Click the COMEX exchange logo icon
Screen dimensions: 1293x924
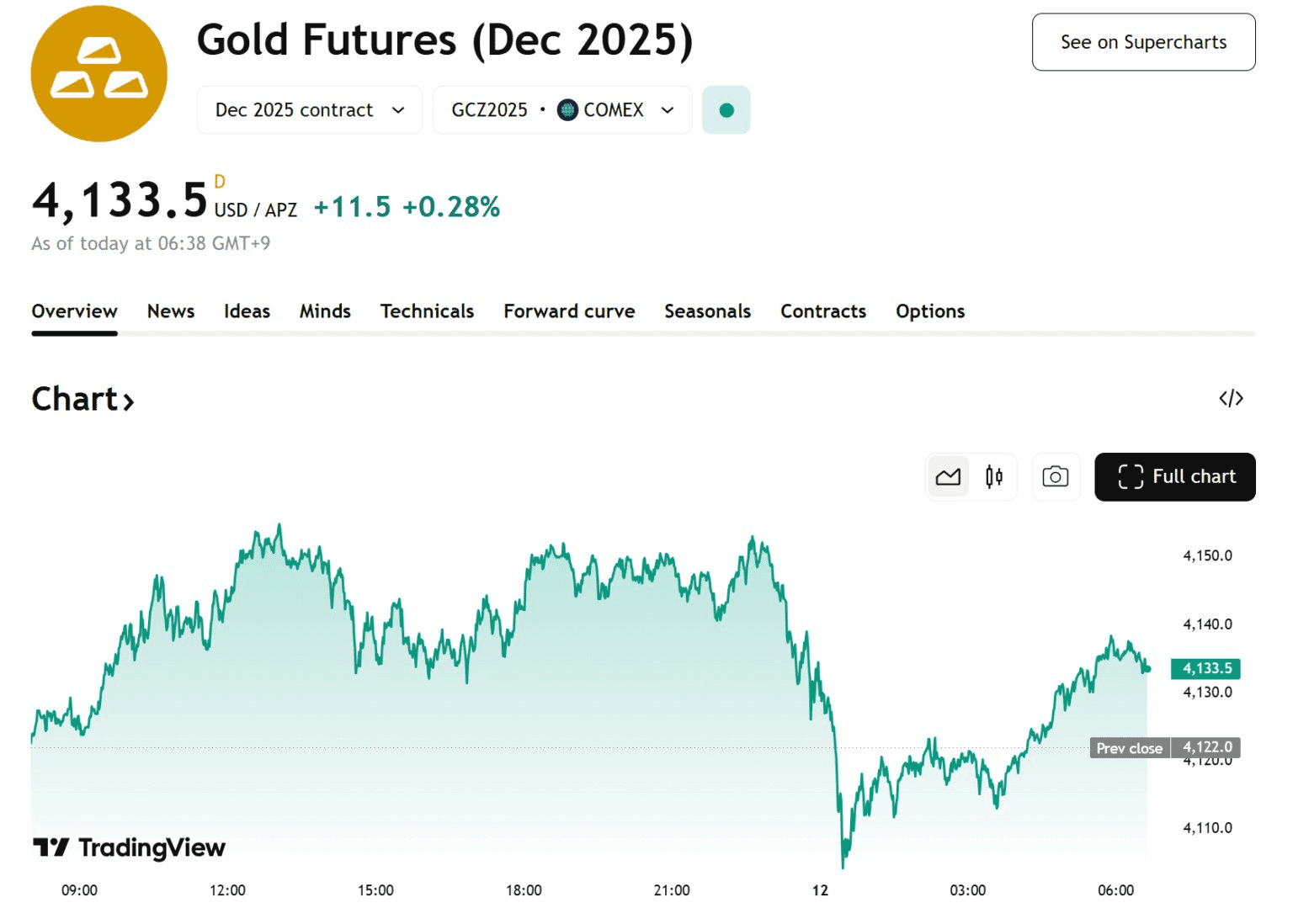point(568,110)
